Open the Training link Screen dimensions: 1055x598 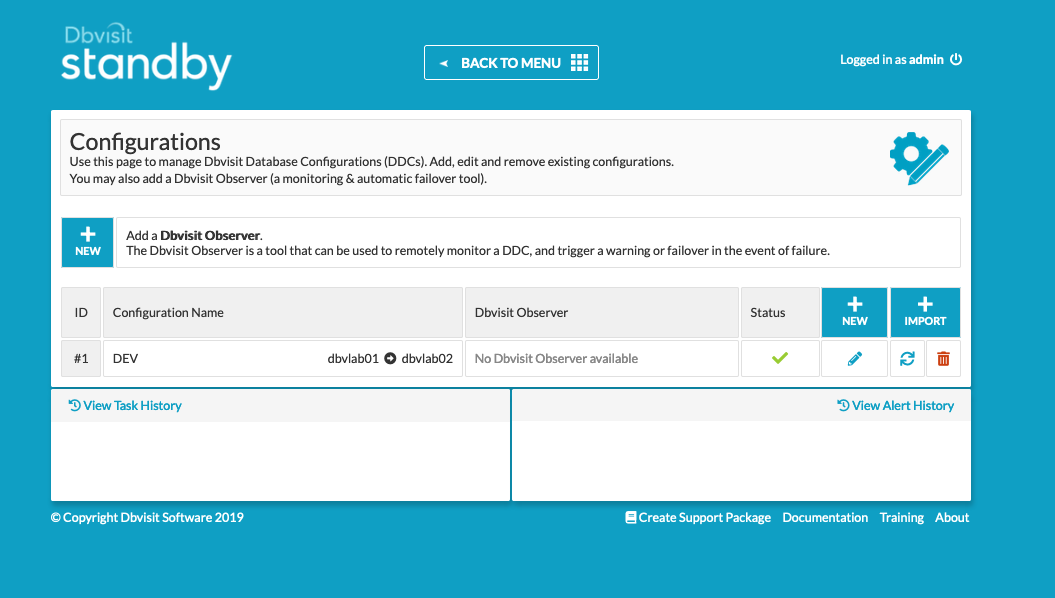(x=902, y=517)
